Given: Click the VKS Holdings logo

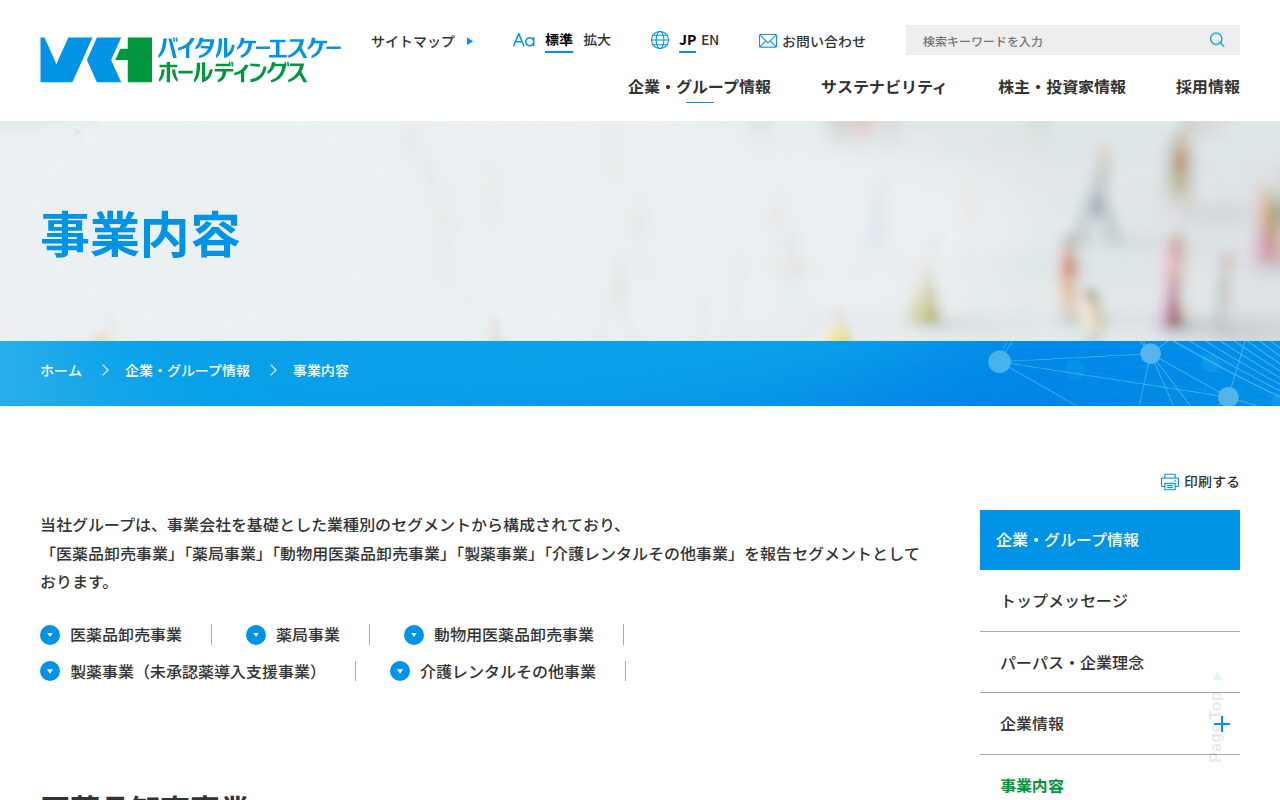Looking at the screenshot, I should 190,60.
